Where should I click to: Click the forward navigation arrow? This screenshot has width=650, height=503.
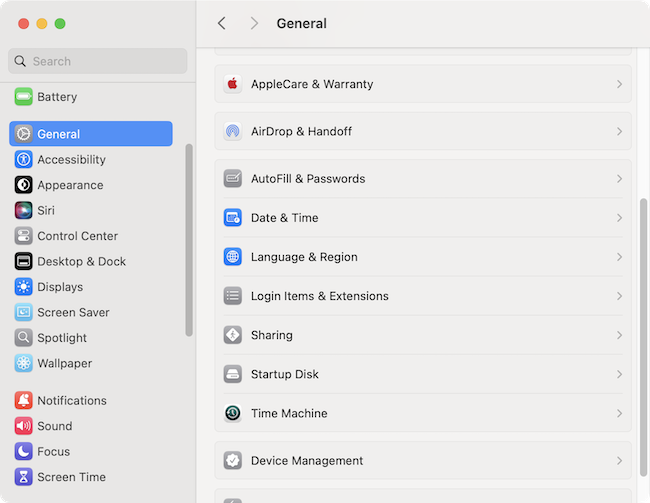(254, 23)
